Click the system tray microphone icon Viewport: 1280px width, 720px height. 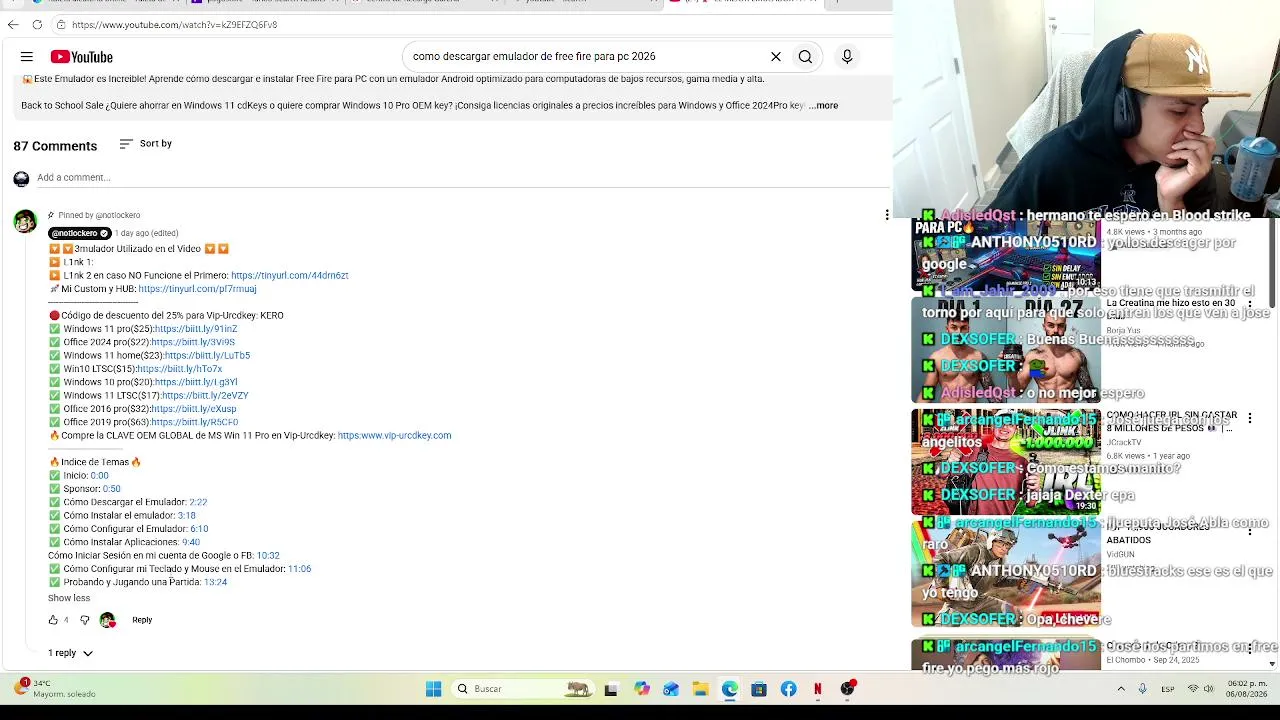click(1143, 689)
